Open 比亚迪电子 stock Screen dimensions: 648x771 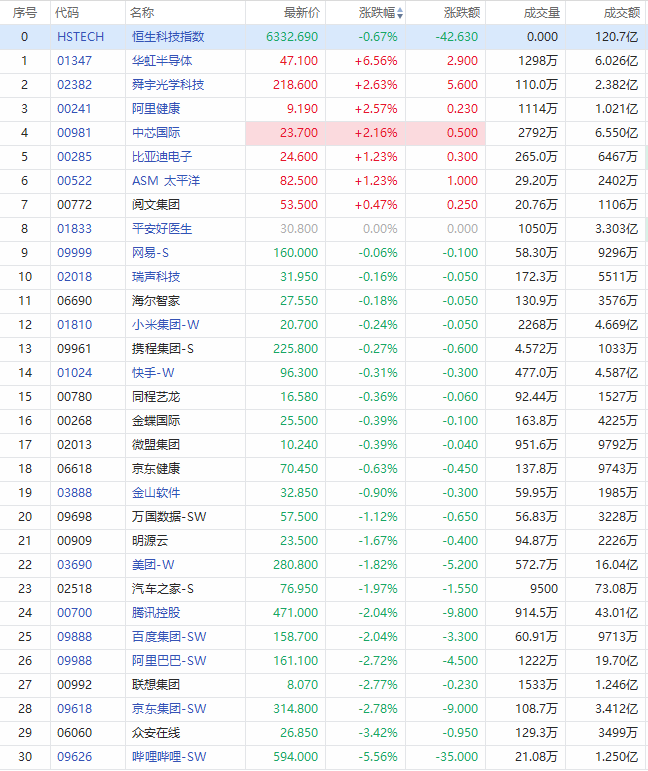coord(162,157)
